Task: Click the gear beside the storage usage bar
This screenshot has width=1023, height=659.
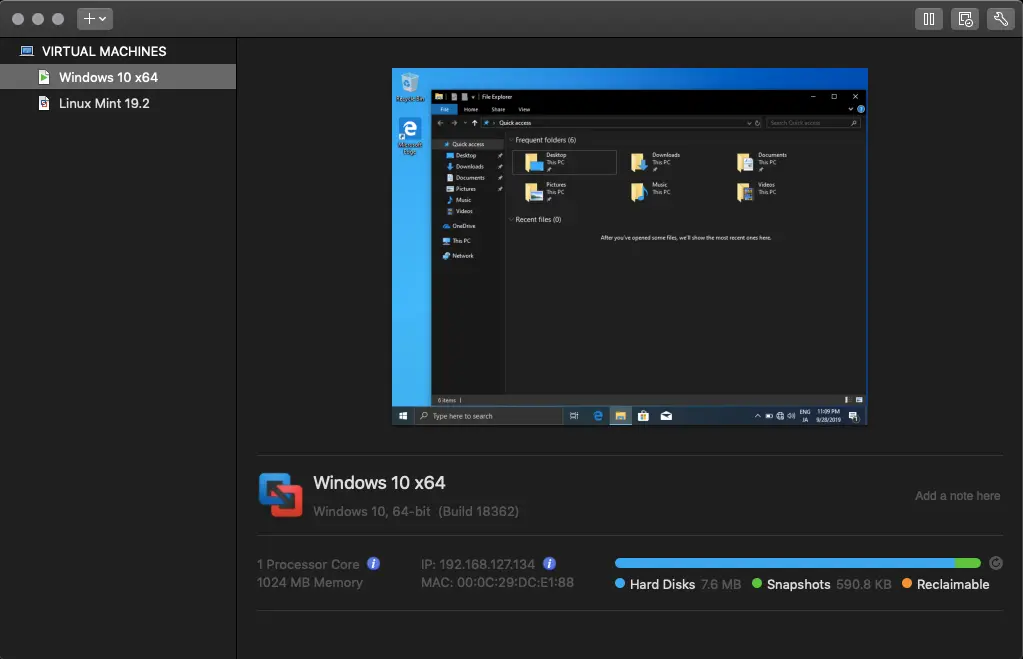Action: [995, 562]
